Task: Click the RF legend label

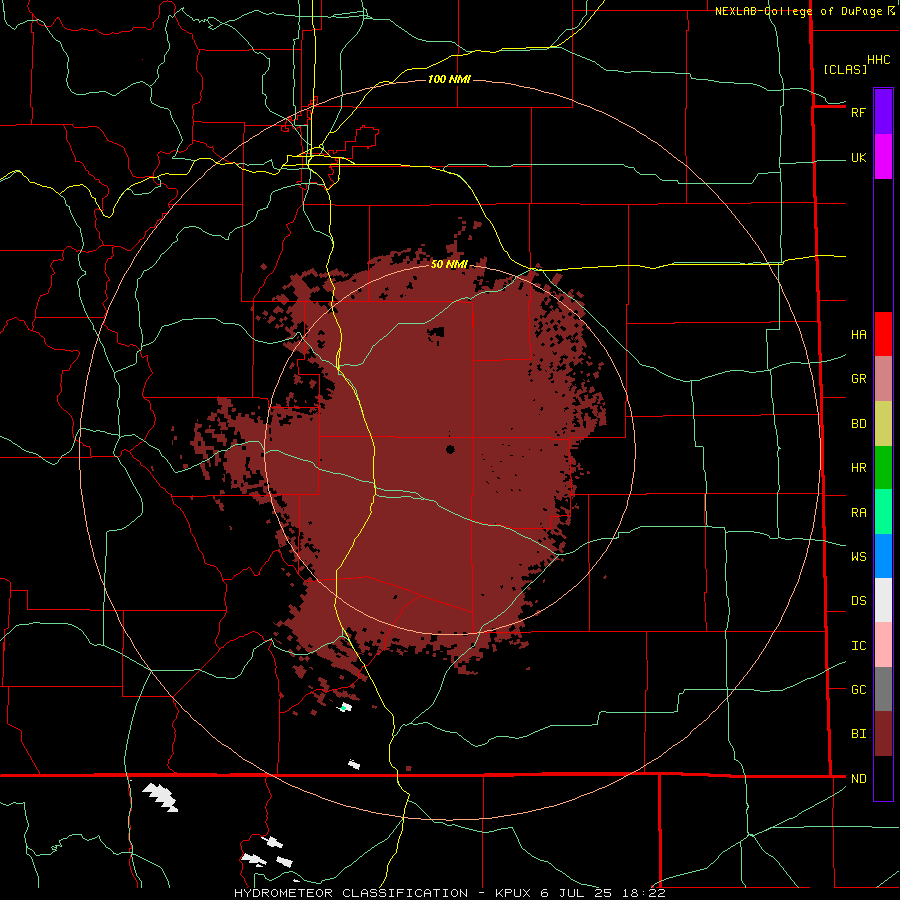Action: pyautogui.click(x=858, y=112)
